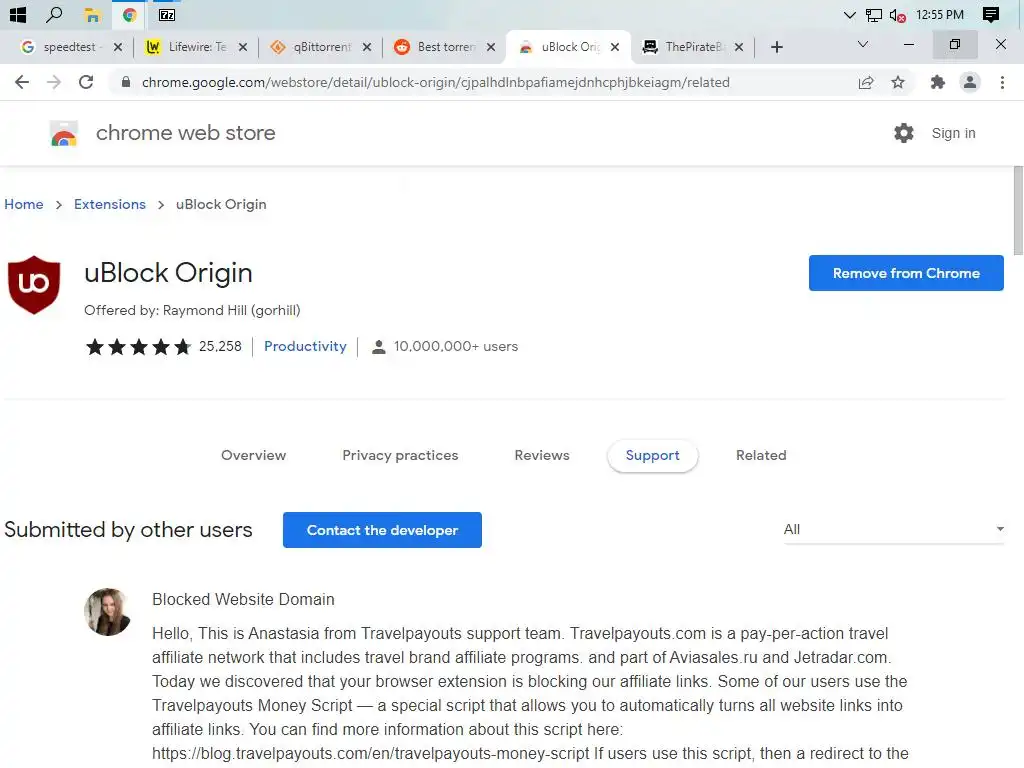Open Windows search magnifier icon
Screen dimensions: 1024x768
click(54, 14)
